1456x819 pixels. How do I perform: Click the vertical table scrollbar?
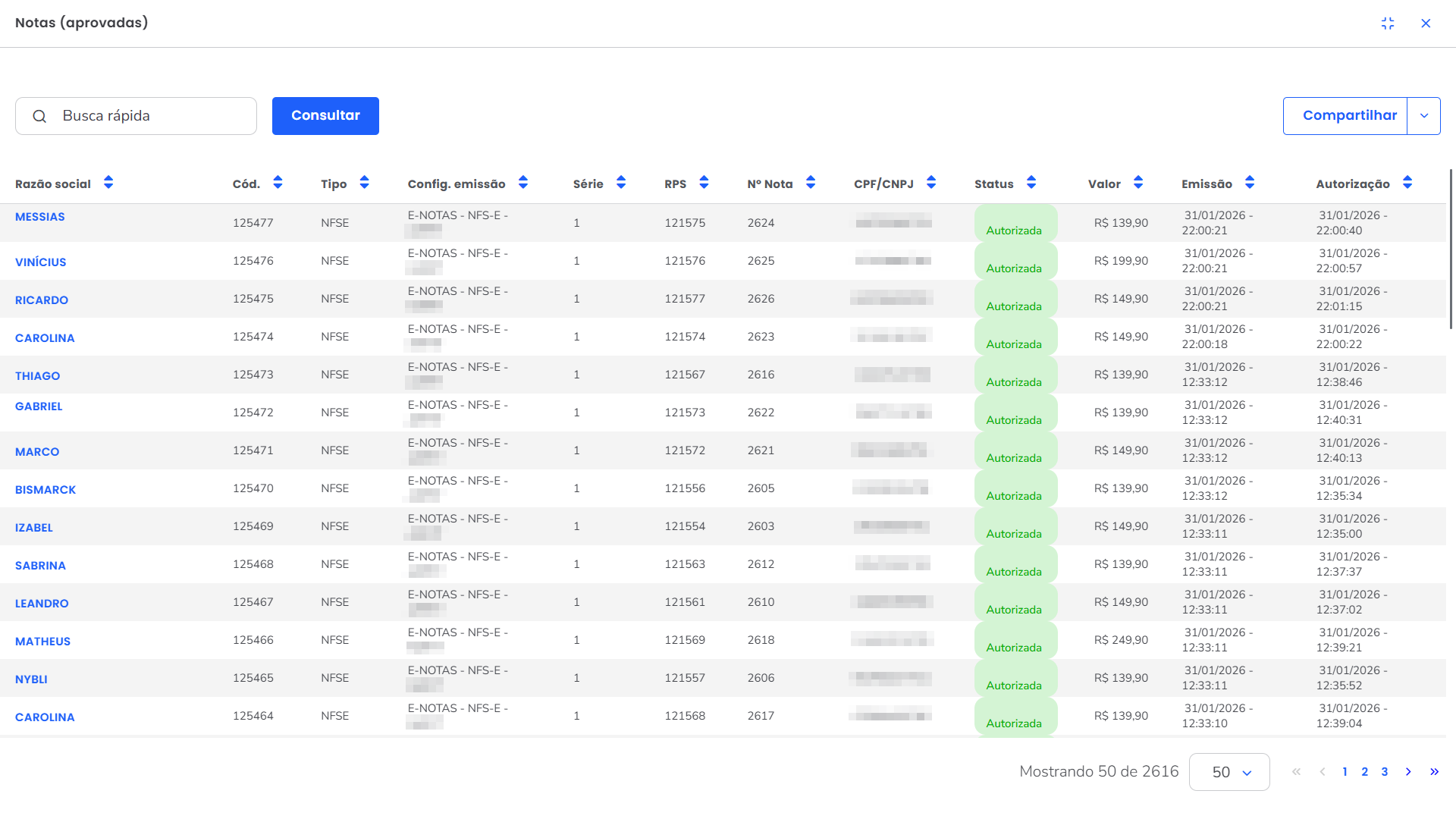(x=1451, y=250)
